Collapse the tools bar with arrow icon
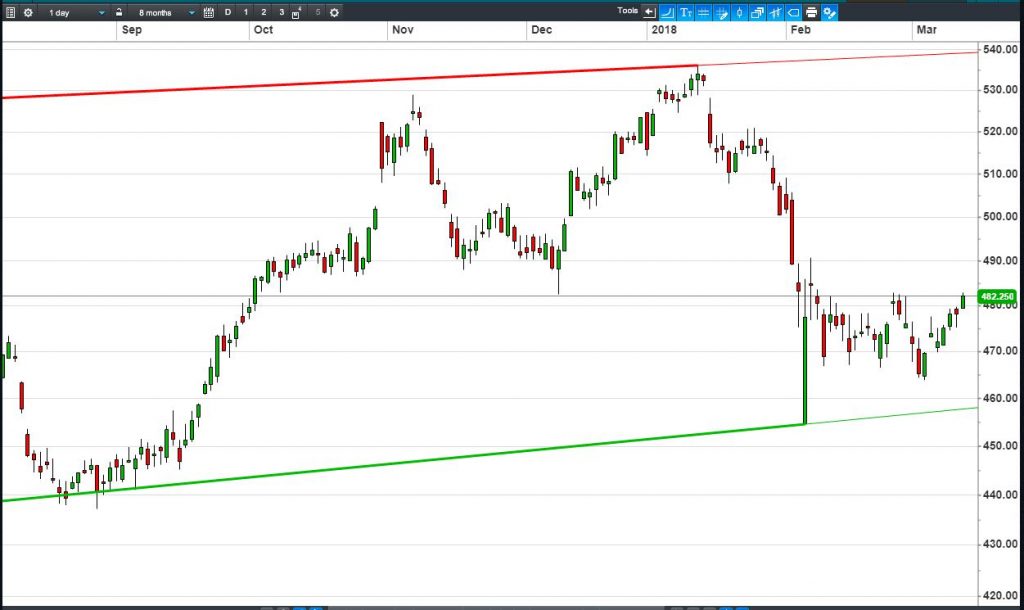This screenshot has width=1024, height=610. [649, 12]
